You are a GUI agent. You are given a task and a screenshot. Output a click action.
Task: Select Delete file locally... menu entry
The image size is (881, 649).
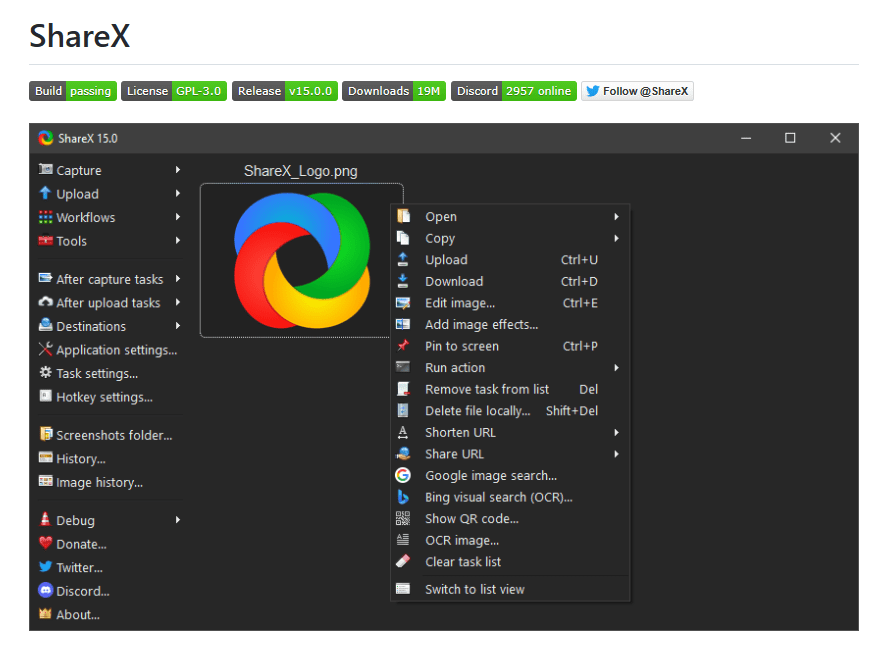pyautogui.click(x=510, y=411)
